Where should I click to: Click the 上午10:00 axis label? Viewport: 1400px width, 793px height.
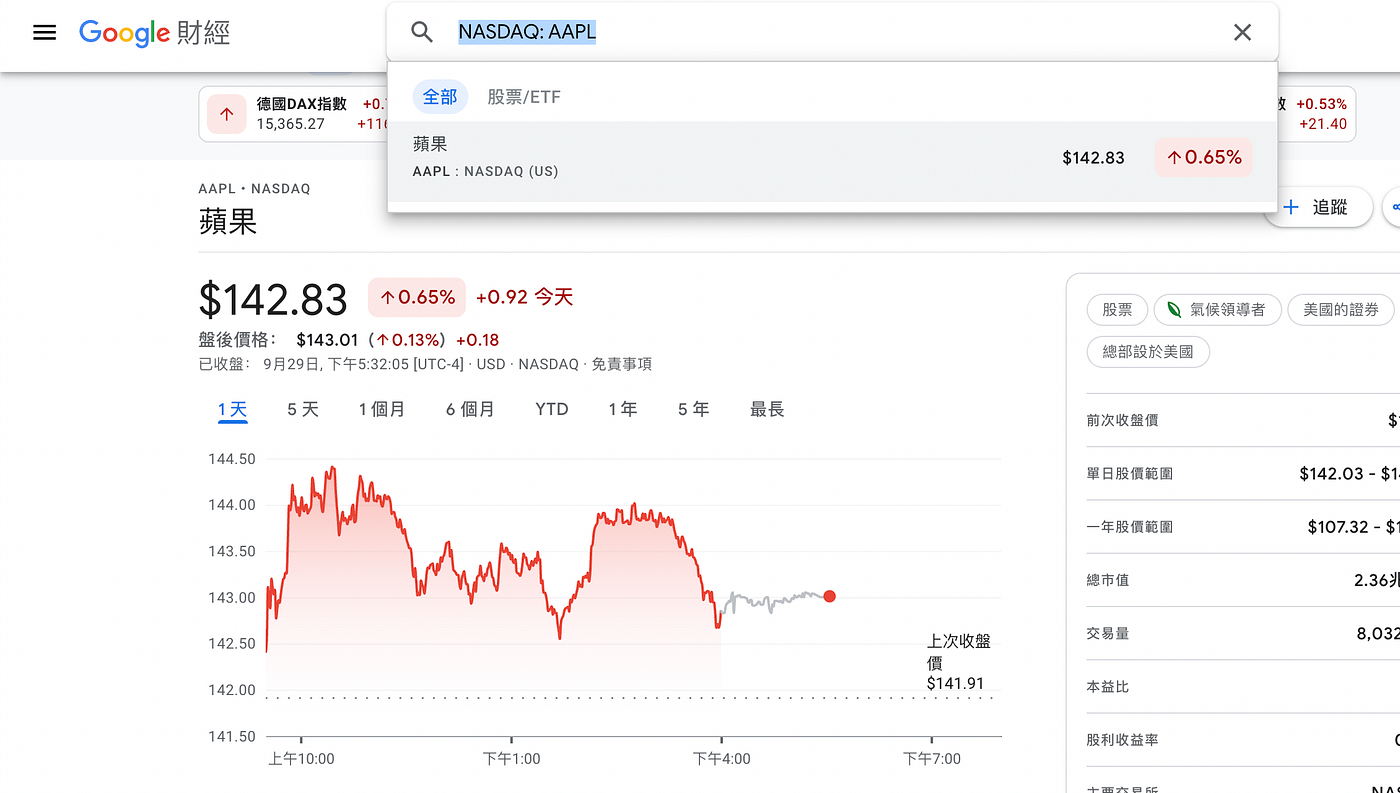tap(301, 759)
